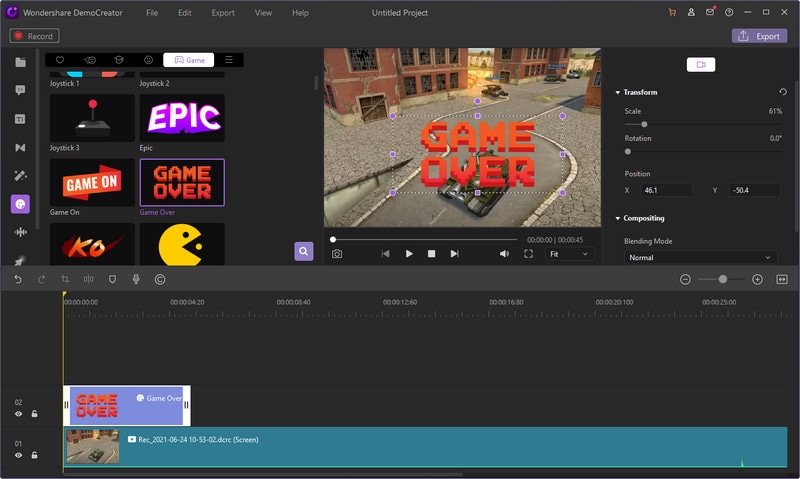The image size is (800, 479).
Task: Collapse the Compositing section
Action: tap(617, 218)
